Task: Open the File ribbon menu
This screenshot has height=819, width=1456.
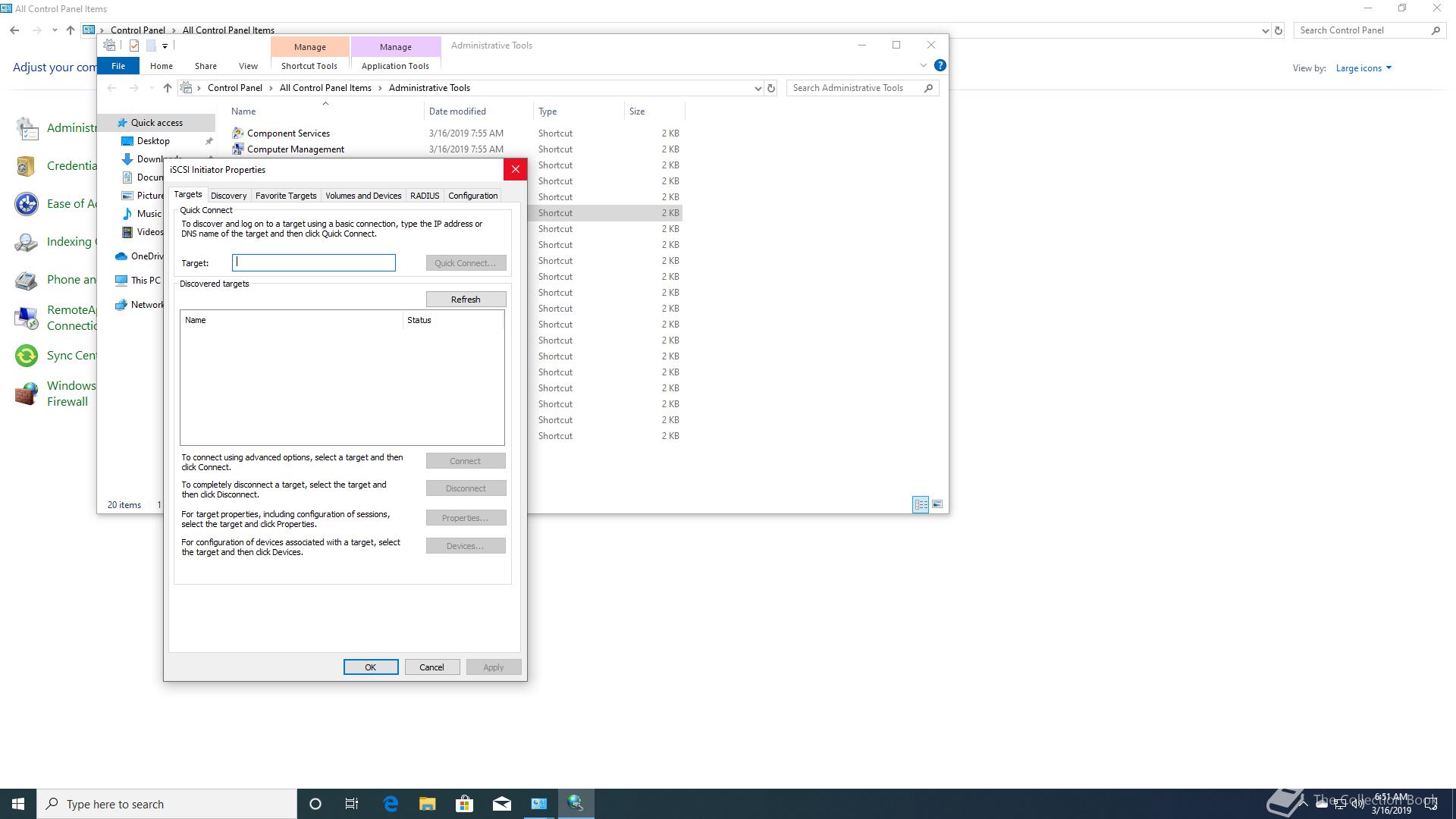Action: coord(118,66)
